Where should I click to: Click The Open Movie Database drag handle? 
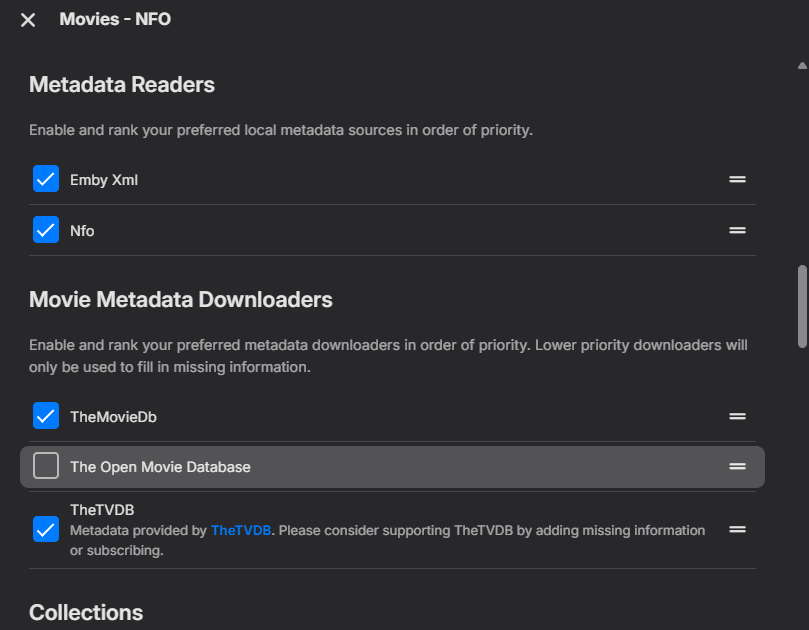point(737,467)
